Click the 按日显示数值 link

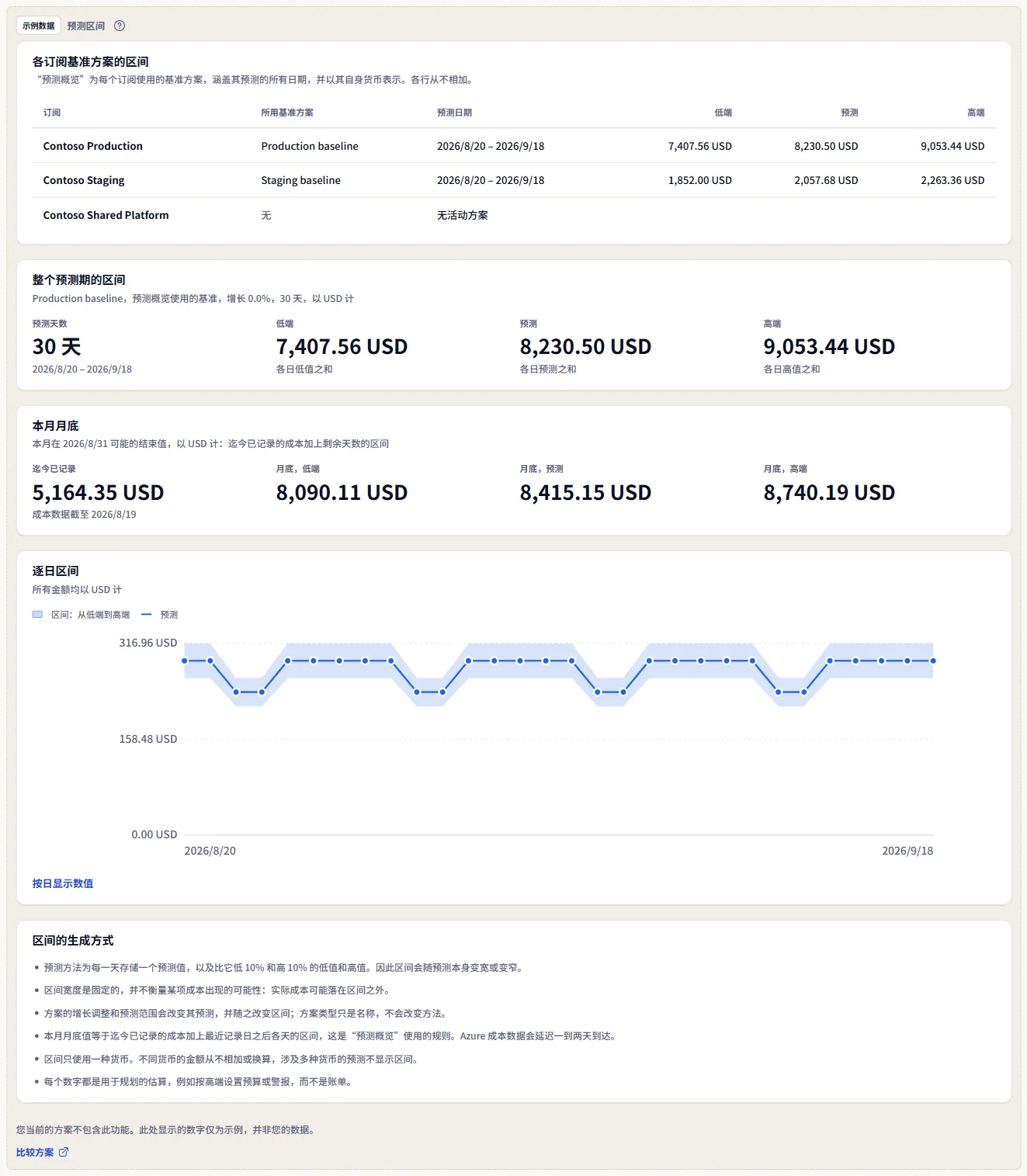point(63,883)
